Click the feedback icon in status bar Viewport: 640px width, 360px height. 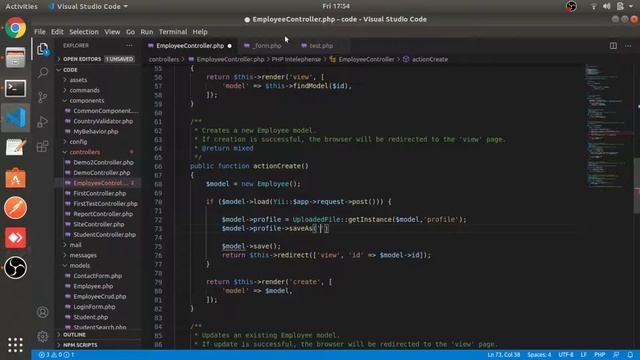click(x=616, y=355)
